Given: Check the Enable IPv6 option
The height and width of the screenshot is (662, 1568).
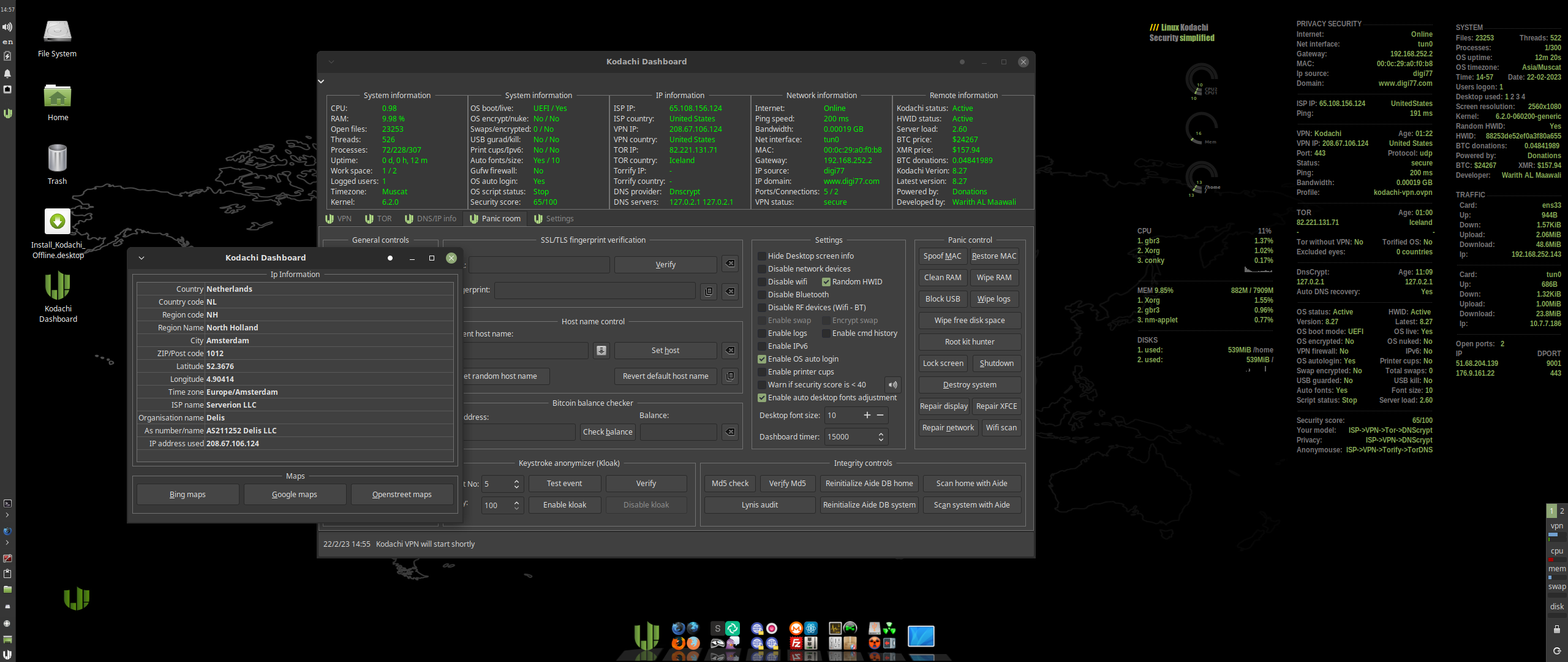Looking at the screenshot, I should pyautogui.click(x=762, y=346).
